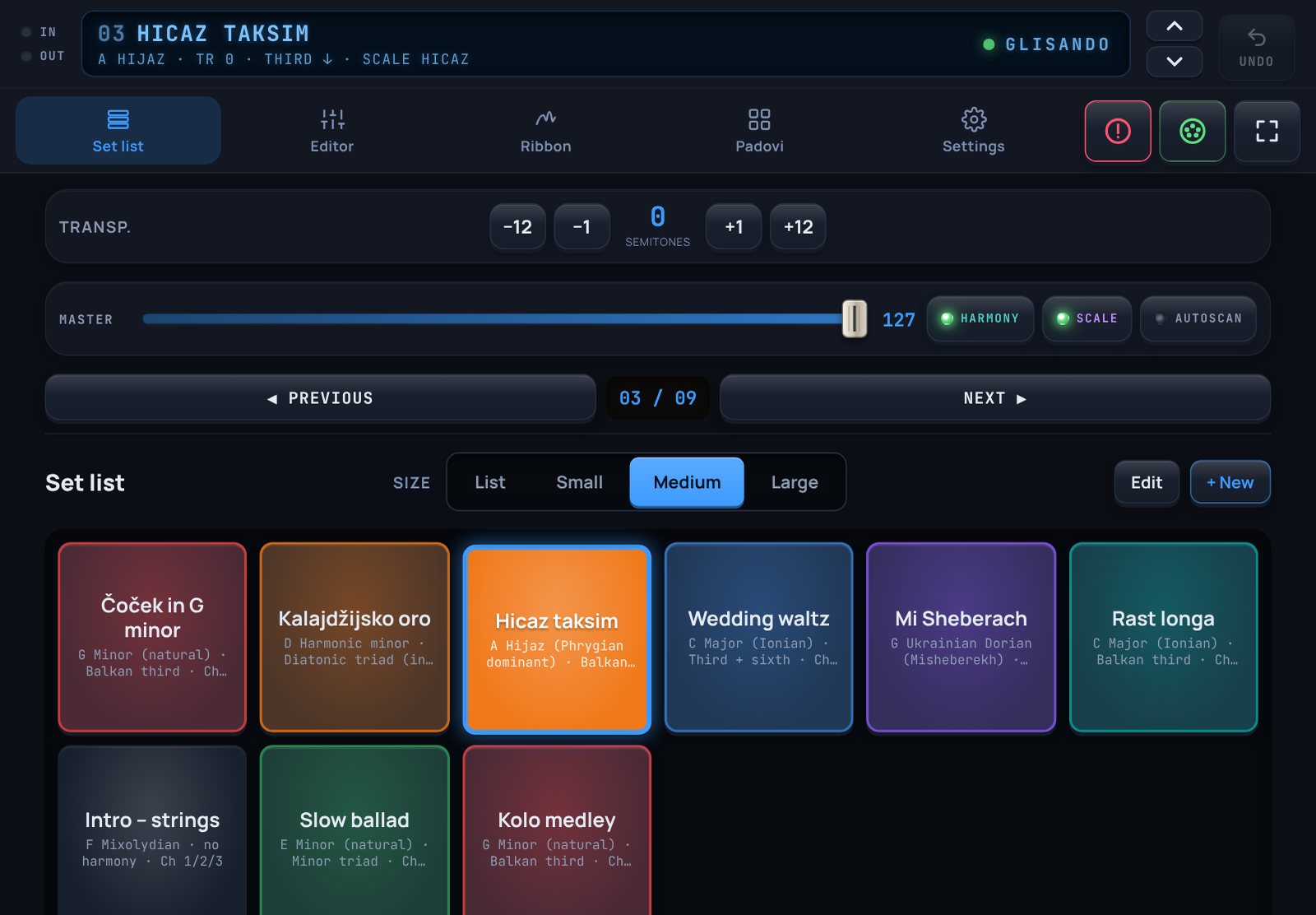
Task: Advance to the Next song
Action: click(995, 398)
